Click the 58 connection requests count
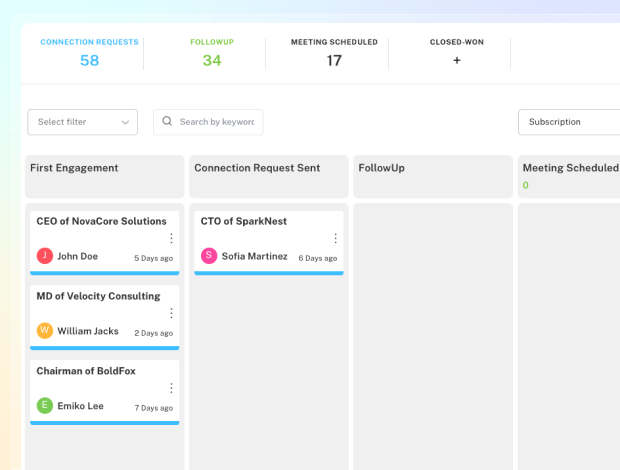 pyautogui.click(x=89, y=60)
